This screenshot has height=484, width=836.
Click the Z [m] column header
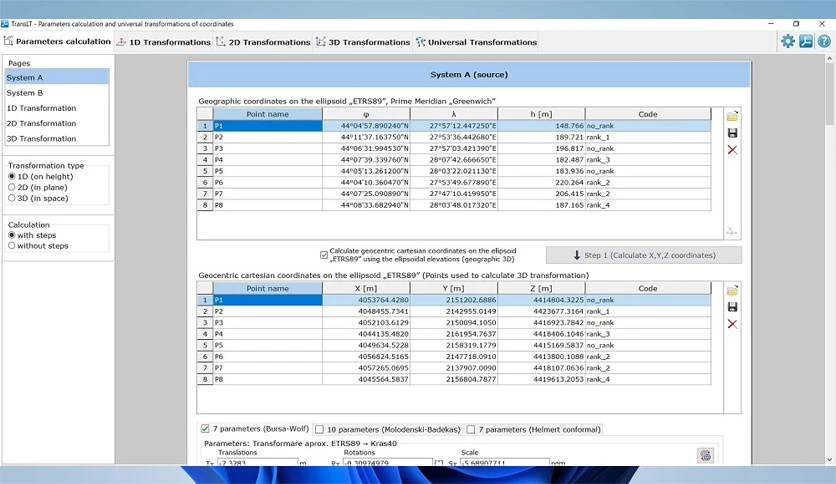(x=541, y=288)
